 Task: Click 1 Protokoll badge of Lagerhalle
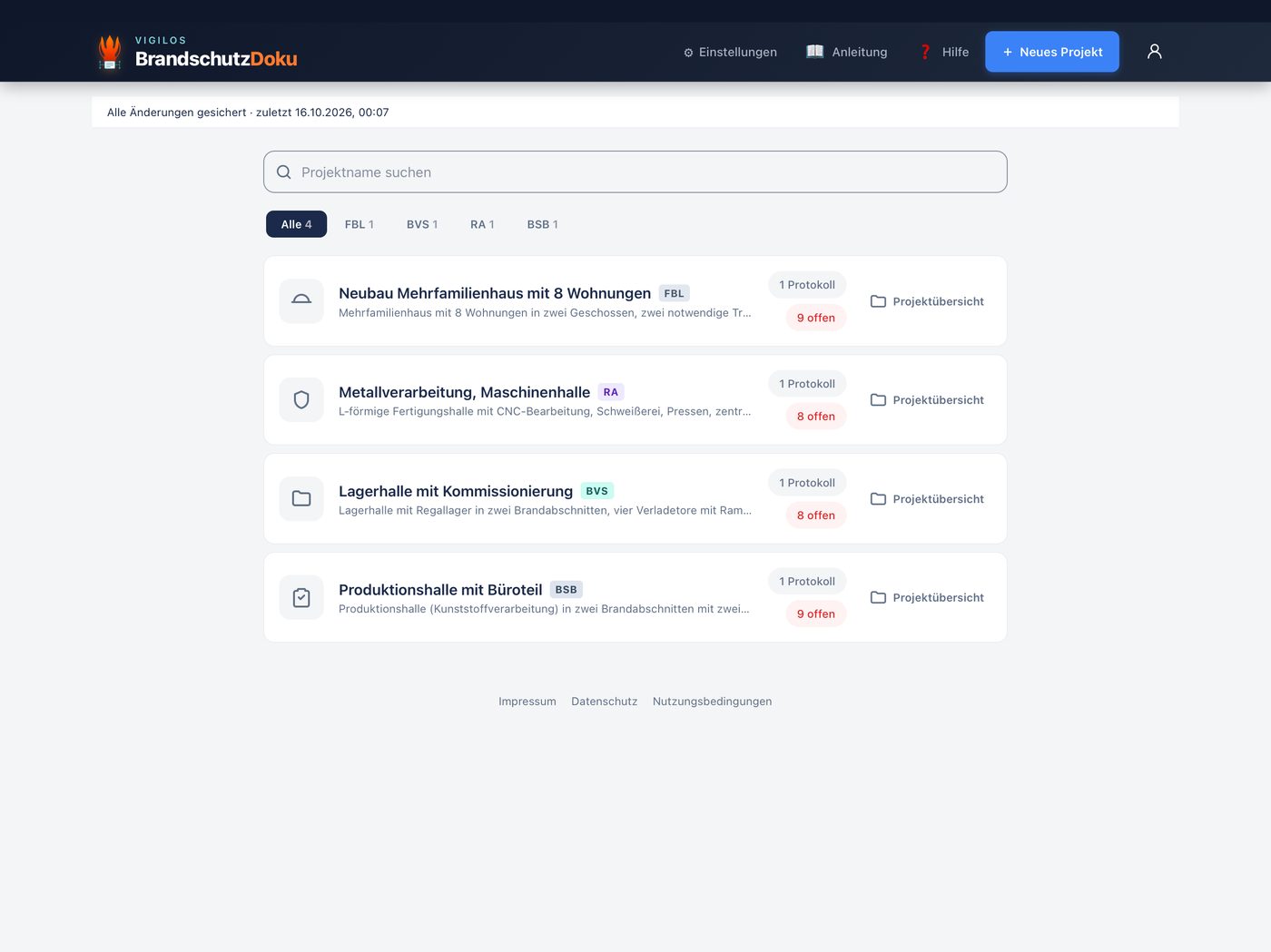(807, 483)
